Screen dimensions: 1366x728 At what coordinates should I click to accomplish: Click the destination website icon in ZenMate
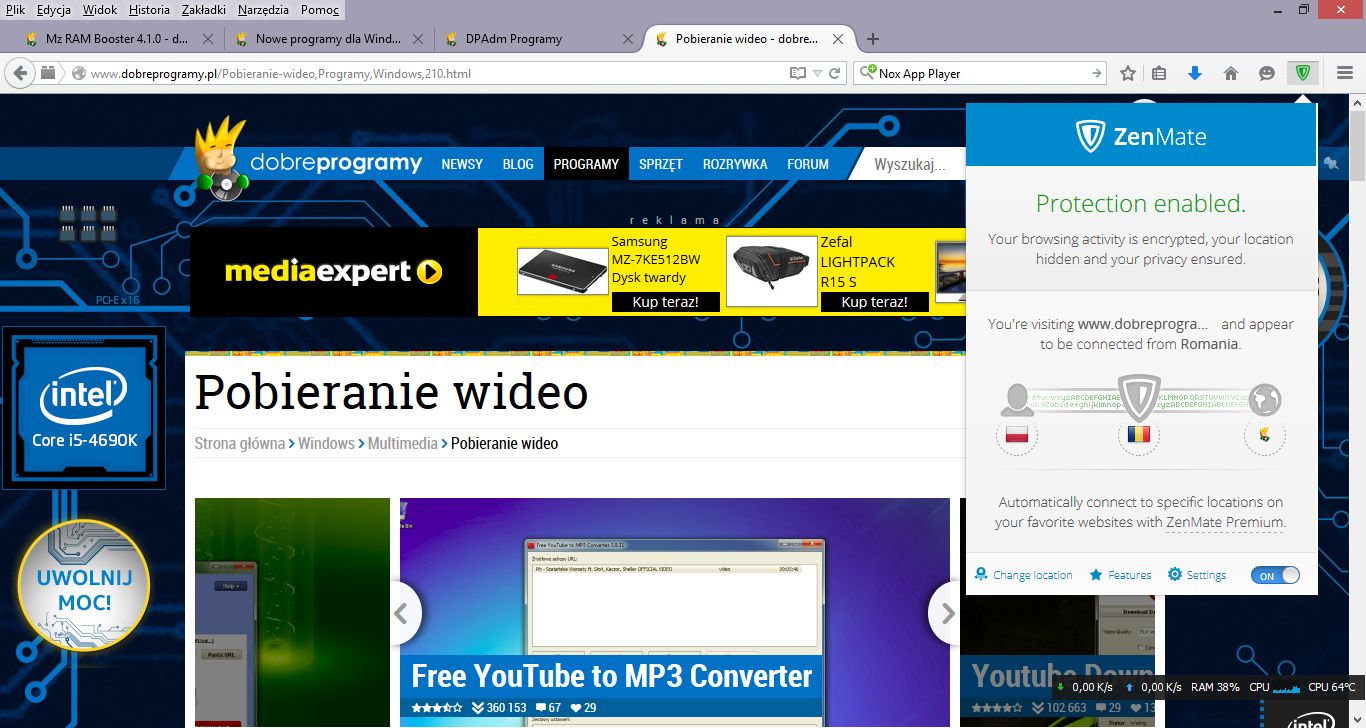point(1265,435)
